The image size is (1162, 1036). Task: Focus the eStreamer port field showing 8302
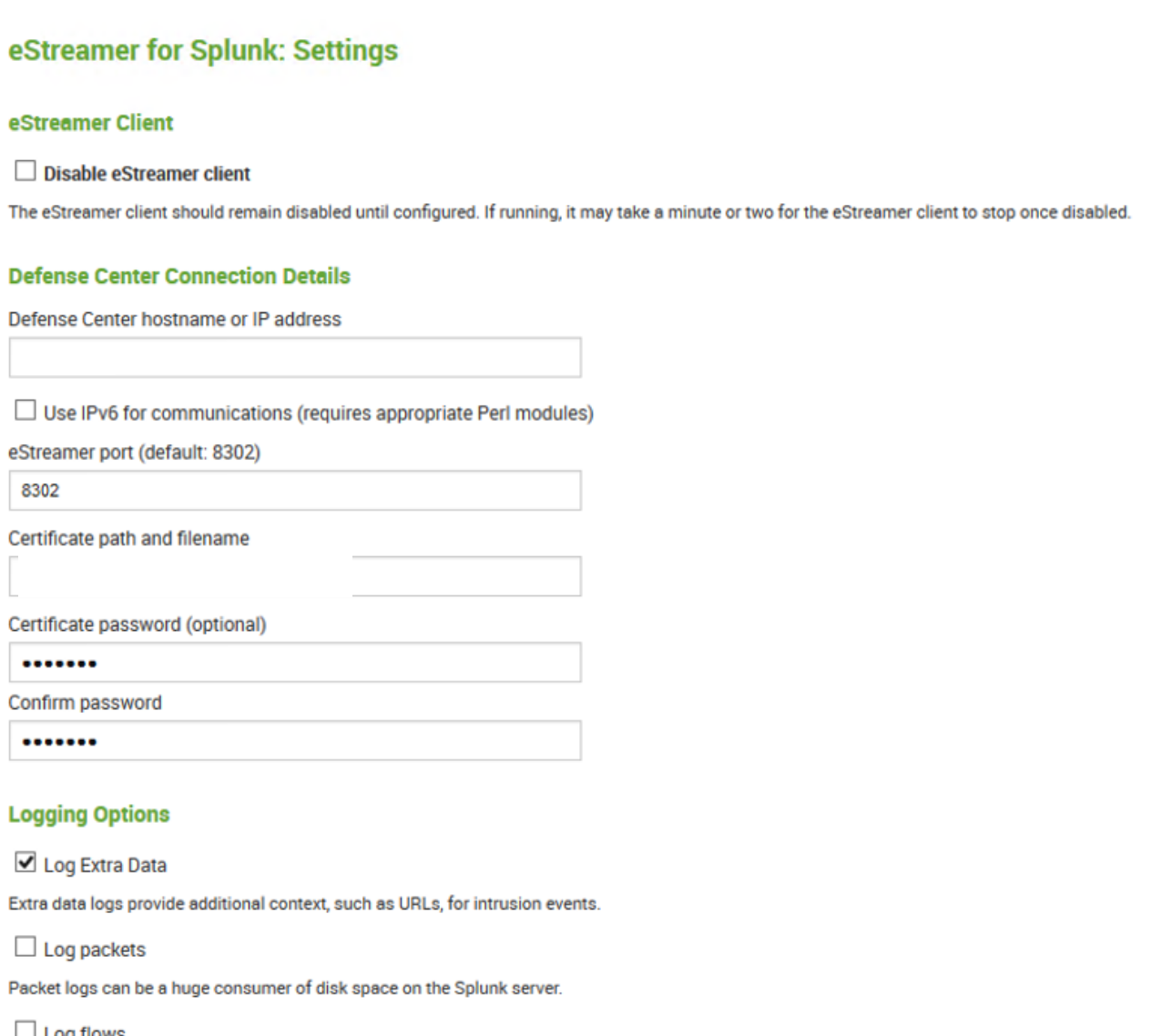[x=295, y=491]
